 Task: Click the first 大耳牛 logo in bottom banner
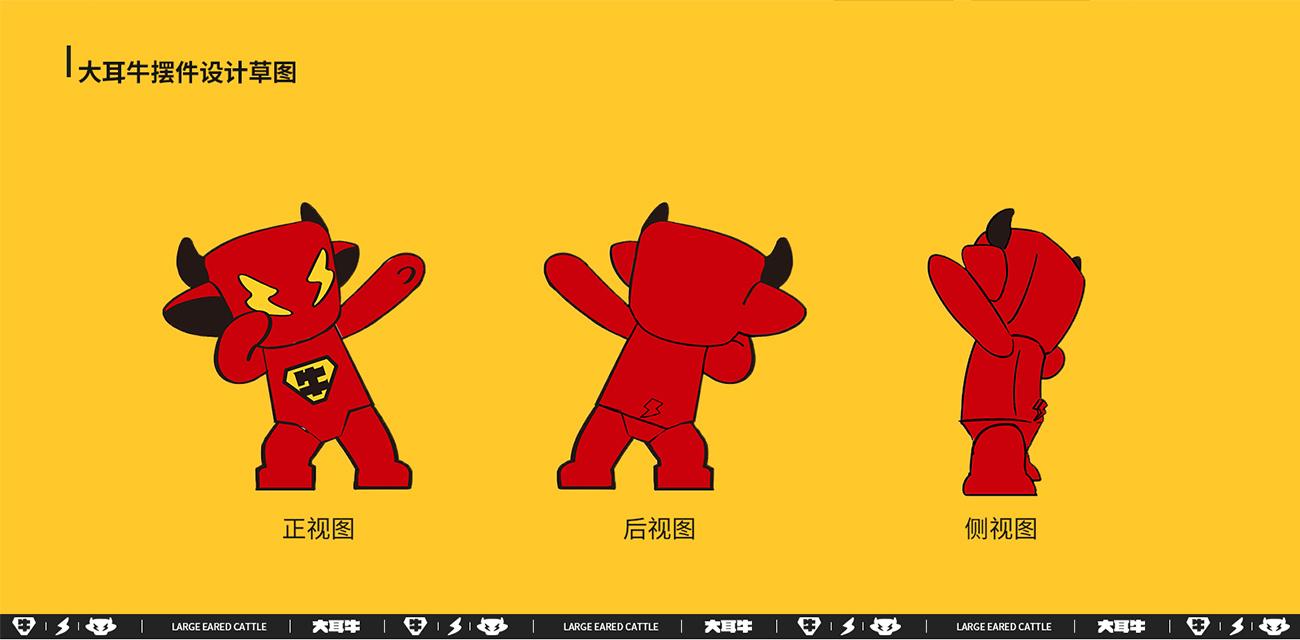(x=335, y=627)
